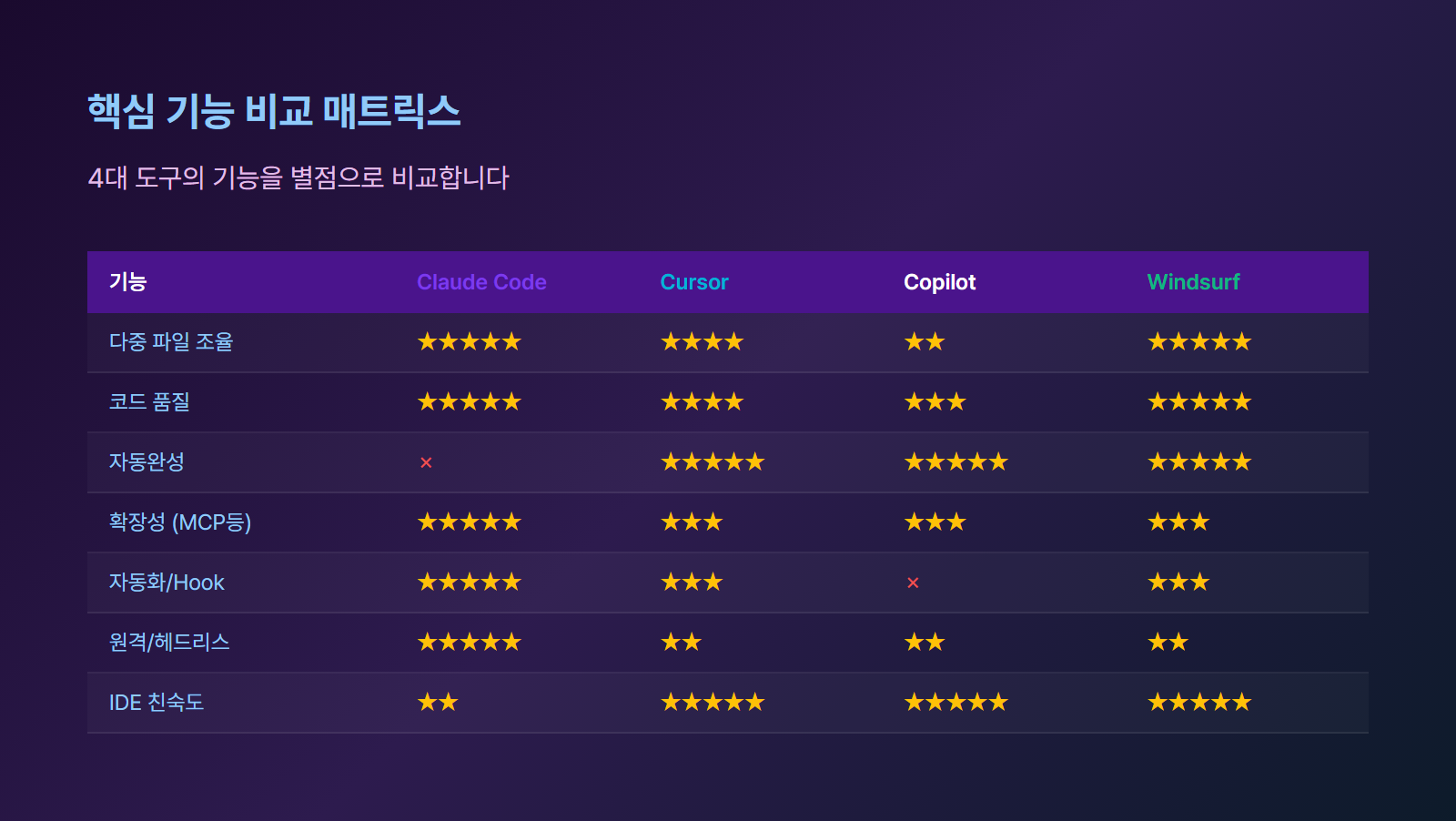
Task: Click Copilot's two stars for 원격/헤드리스
Action: point(925,643)
